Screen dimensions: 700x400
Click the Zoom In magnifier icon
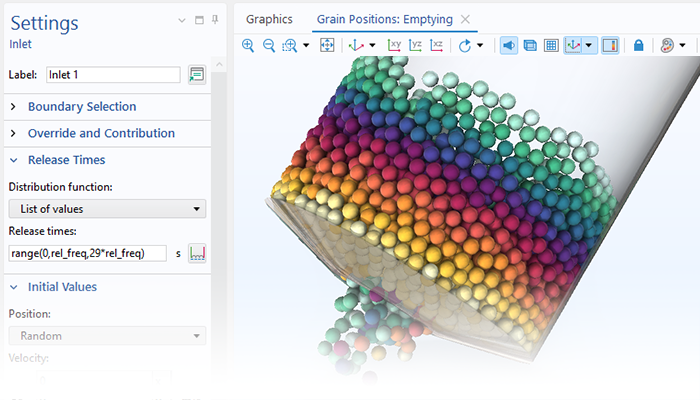[x=248, y=46]
